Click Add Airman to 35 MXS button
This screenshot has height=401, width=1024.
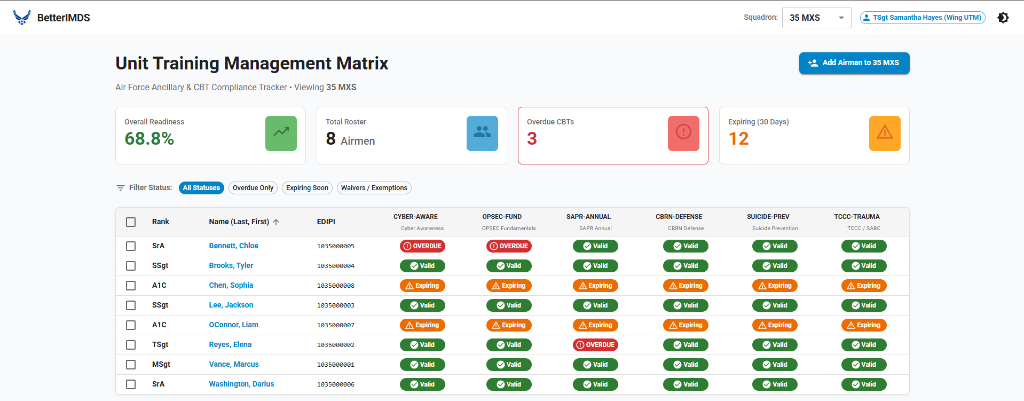pos(854,63)
